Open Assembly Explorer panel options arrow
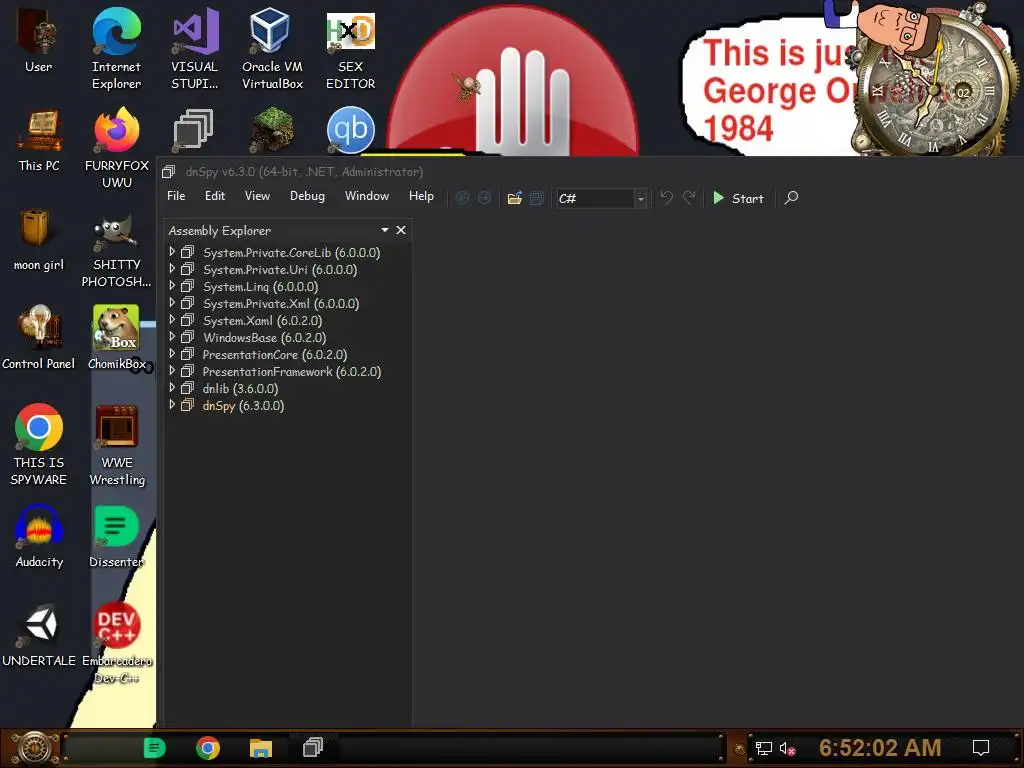 point(385,230)
